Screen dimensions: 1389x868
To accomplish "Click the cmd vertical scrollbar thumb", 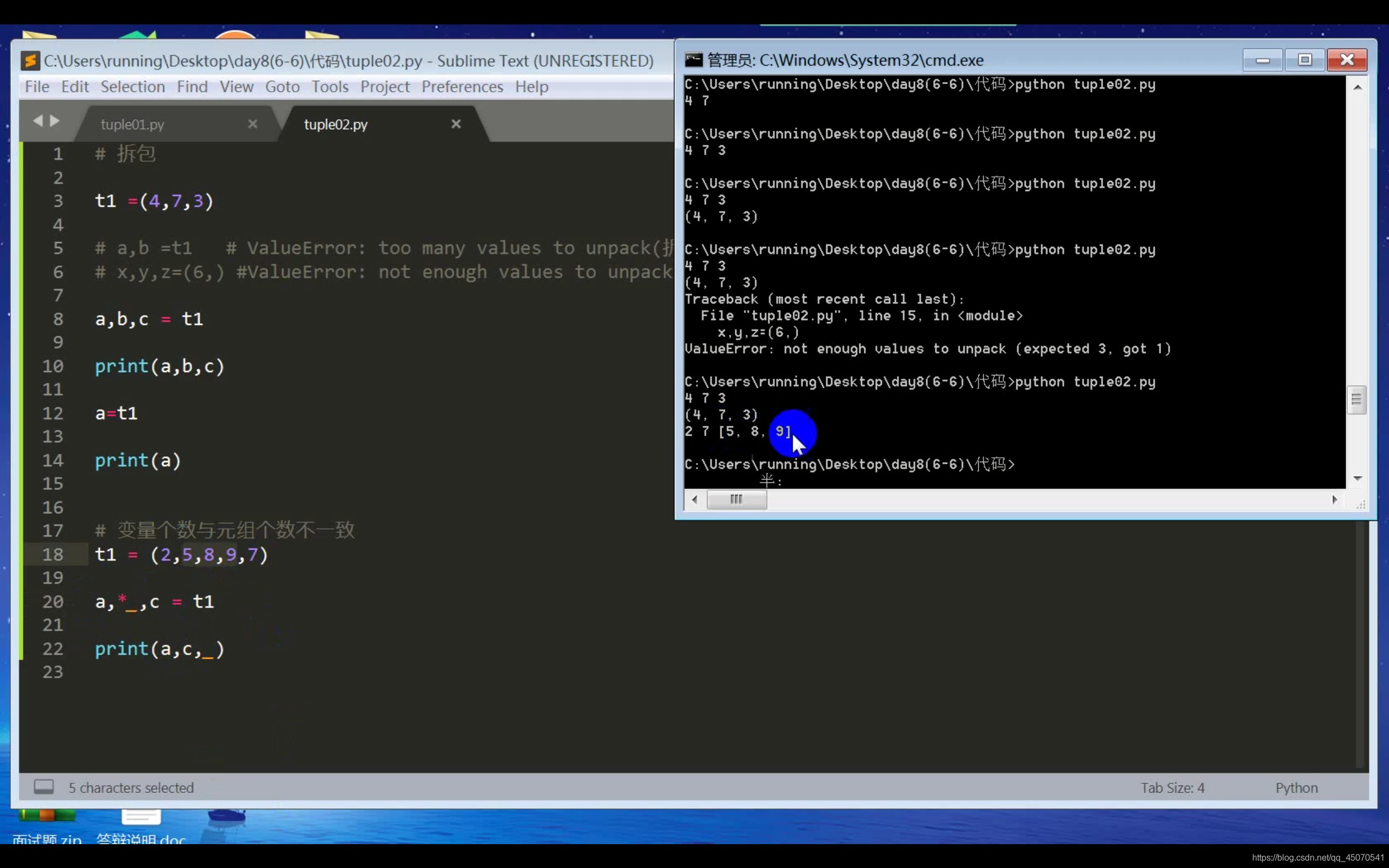I will point(1356,400).
